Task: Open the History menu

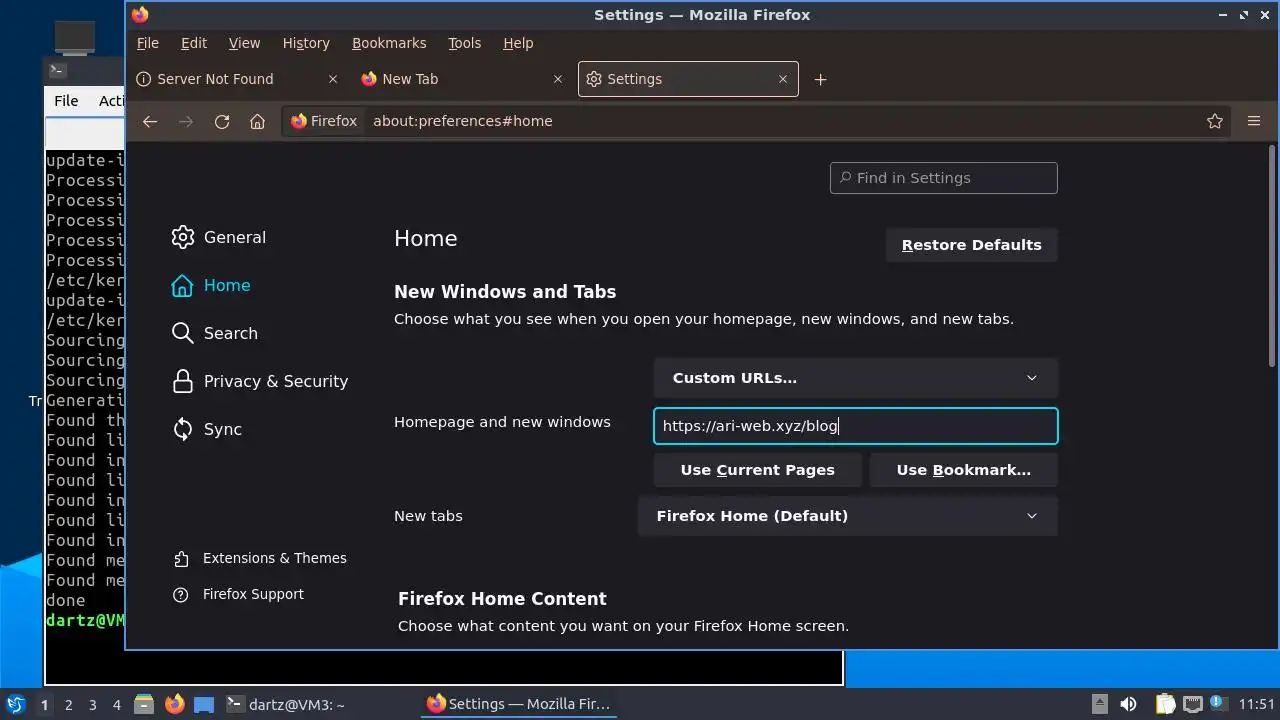Action: 306,43
